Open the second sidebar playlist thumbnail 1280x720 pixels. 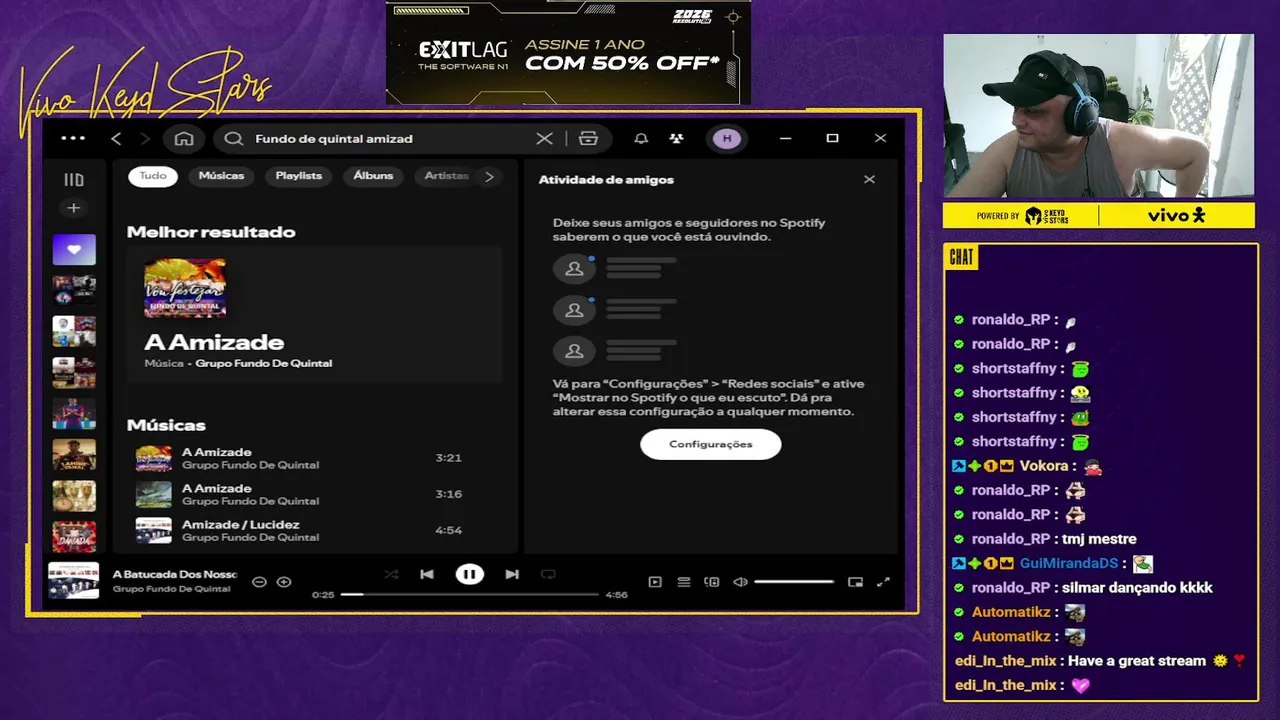[74, 290]
